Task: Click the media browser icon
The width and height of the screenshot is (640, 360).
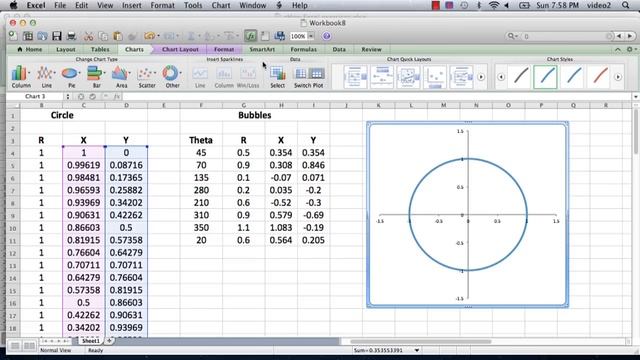Action: 280,36
